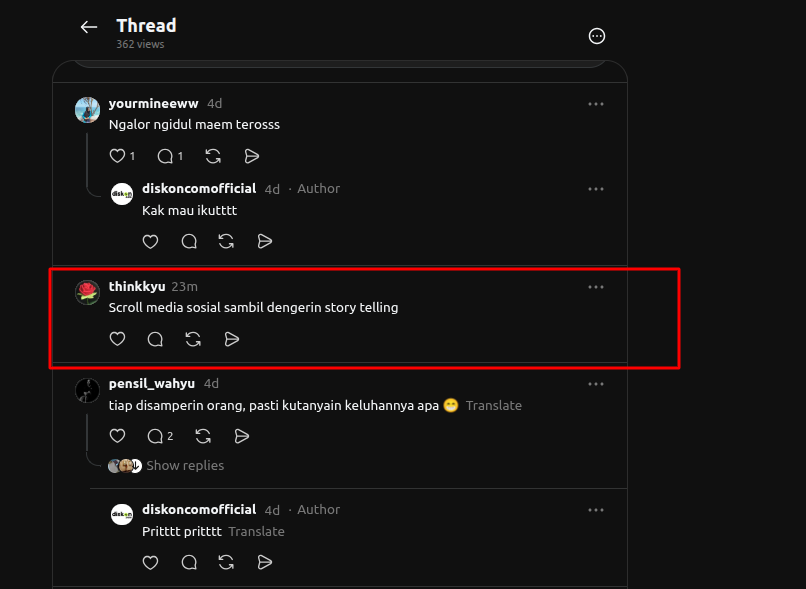Share thinkkyu's comment with the paper plane

231,339
